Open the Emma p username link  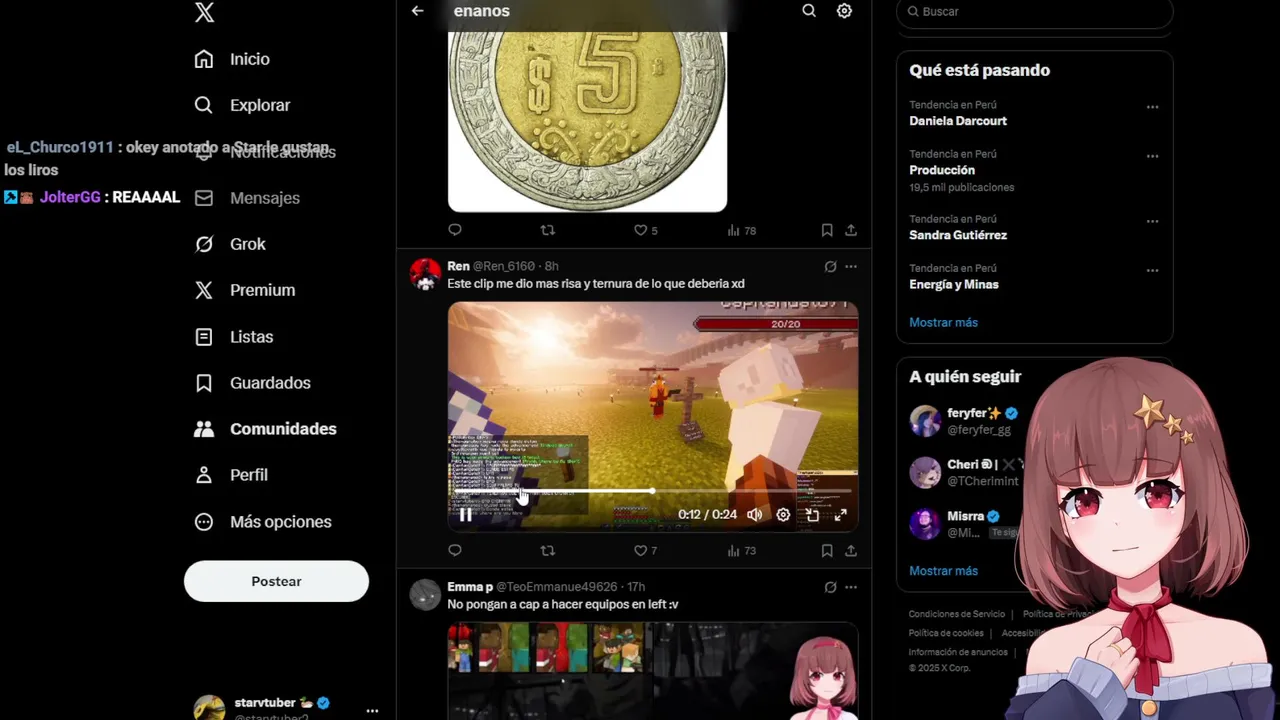470,587
